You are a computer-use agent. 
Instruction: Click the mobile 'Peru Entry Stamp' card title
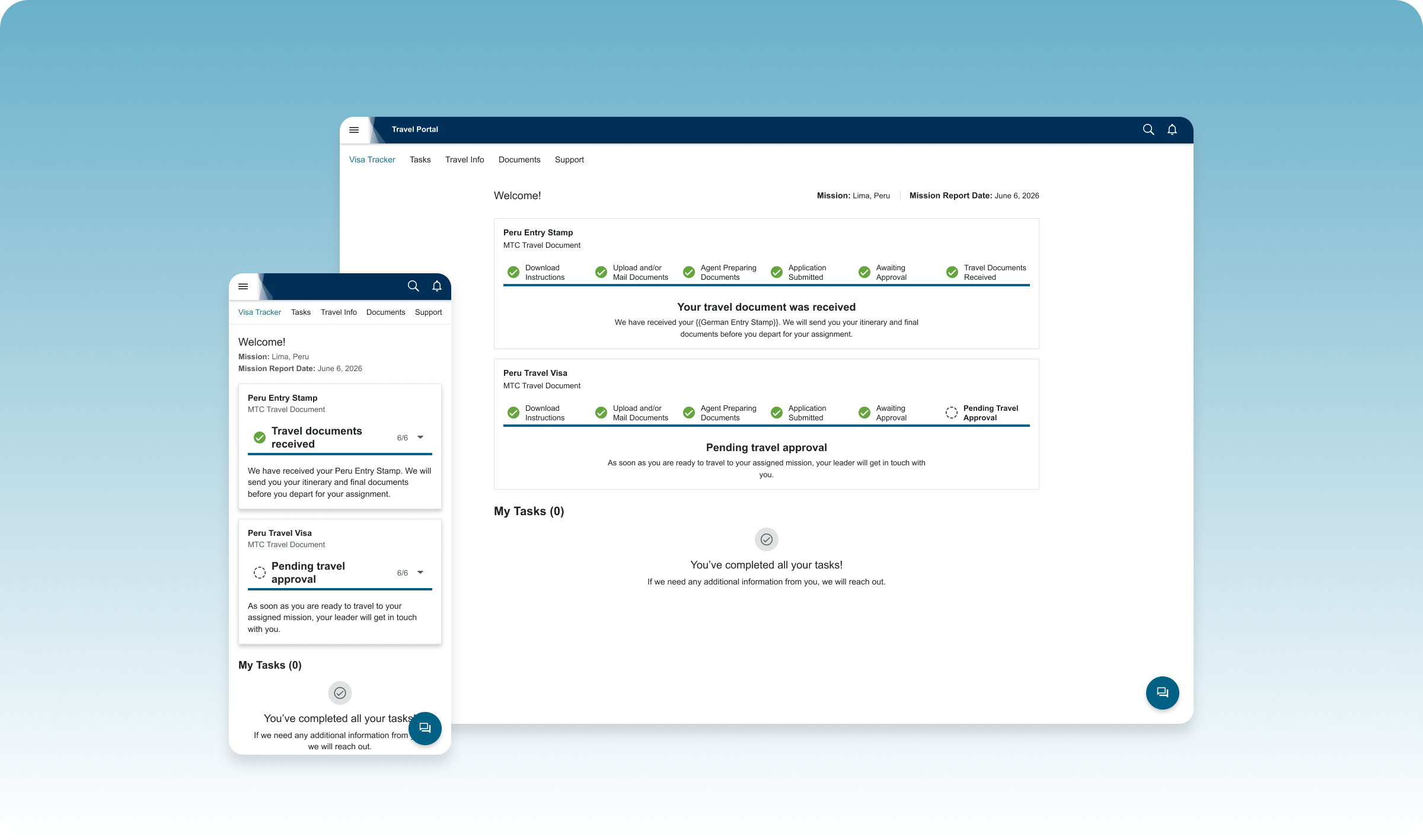tap(282, 398)
